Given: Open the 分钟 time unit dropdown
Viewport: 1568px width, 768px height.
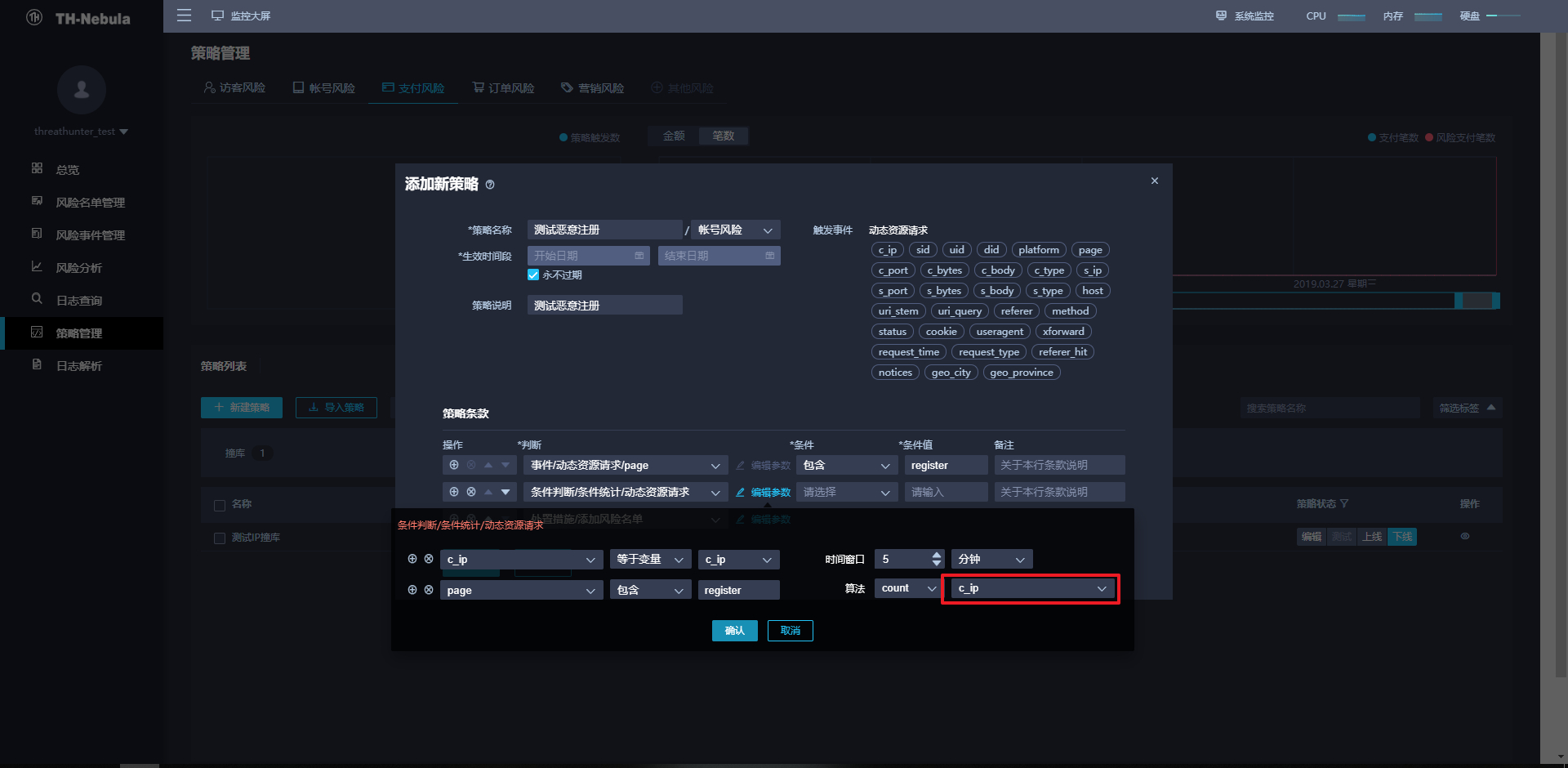Looking at the screenshot, I should tap(992, 559).
